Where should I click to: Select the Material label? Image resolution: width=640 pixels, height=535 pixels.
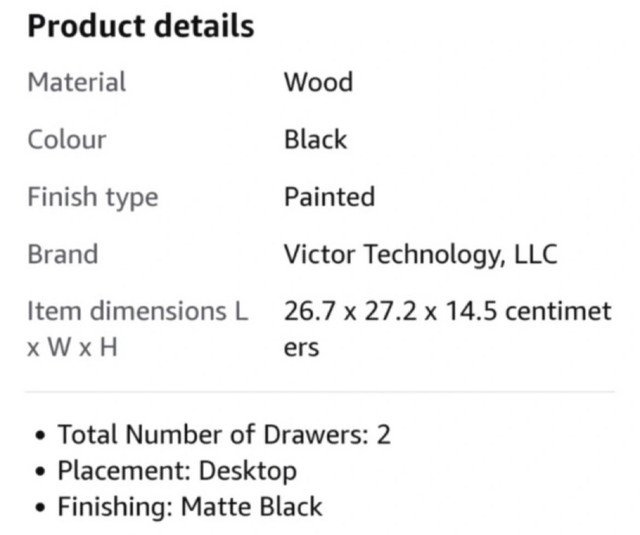(x=77, y=82)
